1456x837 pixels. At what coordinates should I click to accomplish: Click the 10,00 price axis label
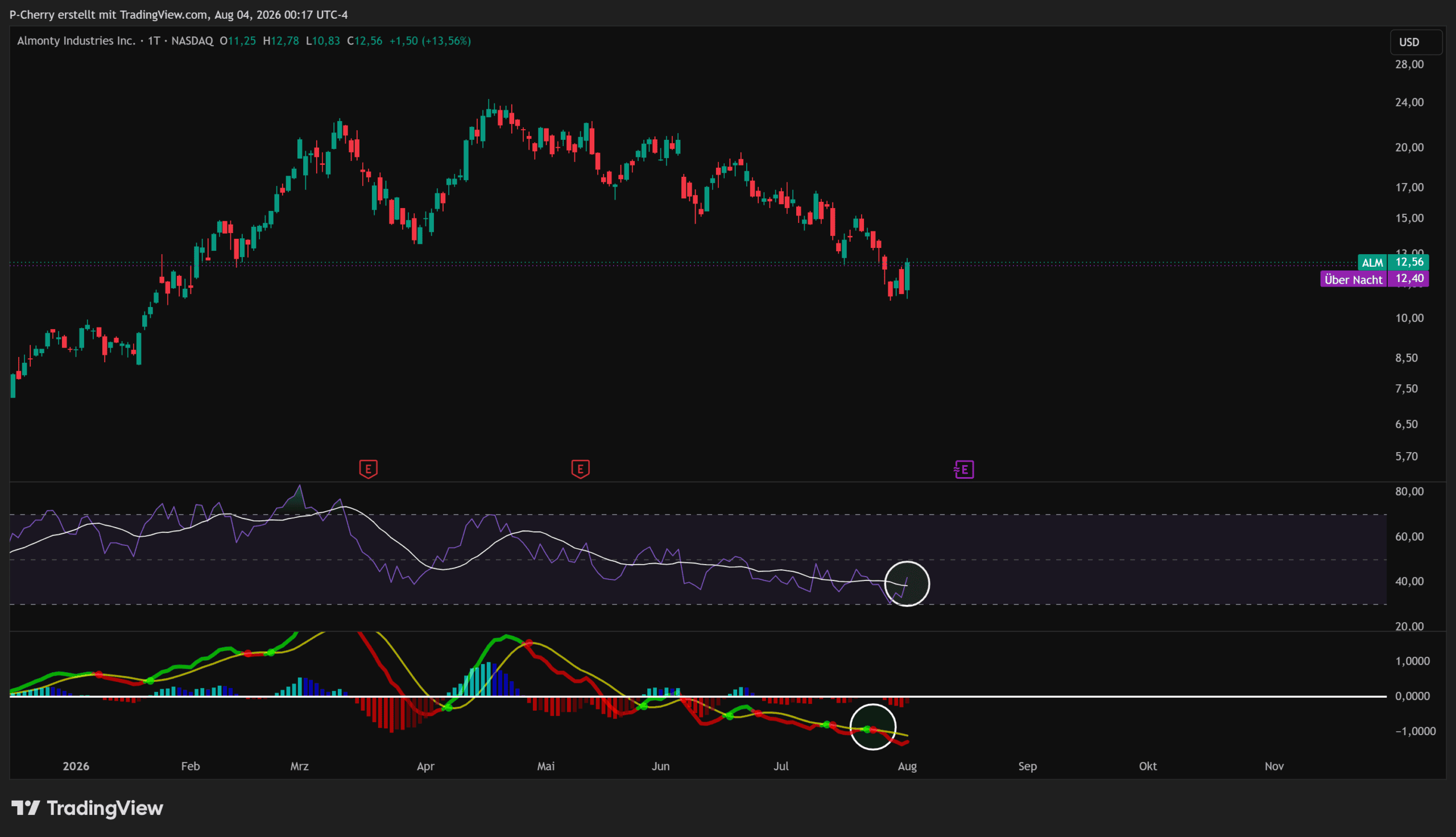click(1409, 318)
